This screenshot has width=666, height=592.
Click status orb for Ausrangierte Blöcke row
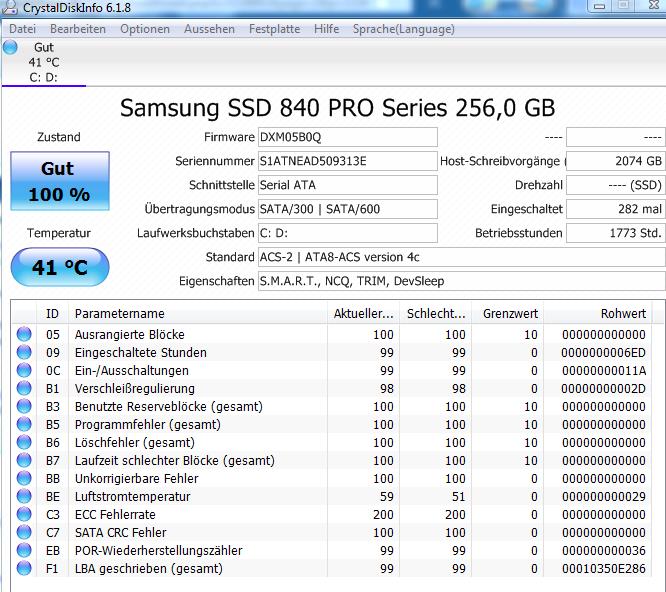[x=24, y=334]
